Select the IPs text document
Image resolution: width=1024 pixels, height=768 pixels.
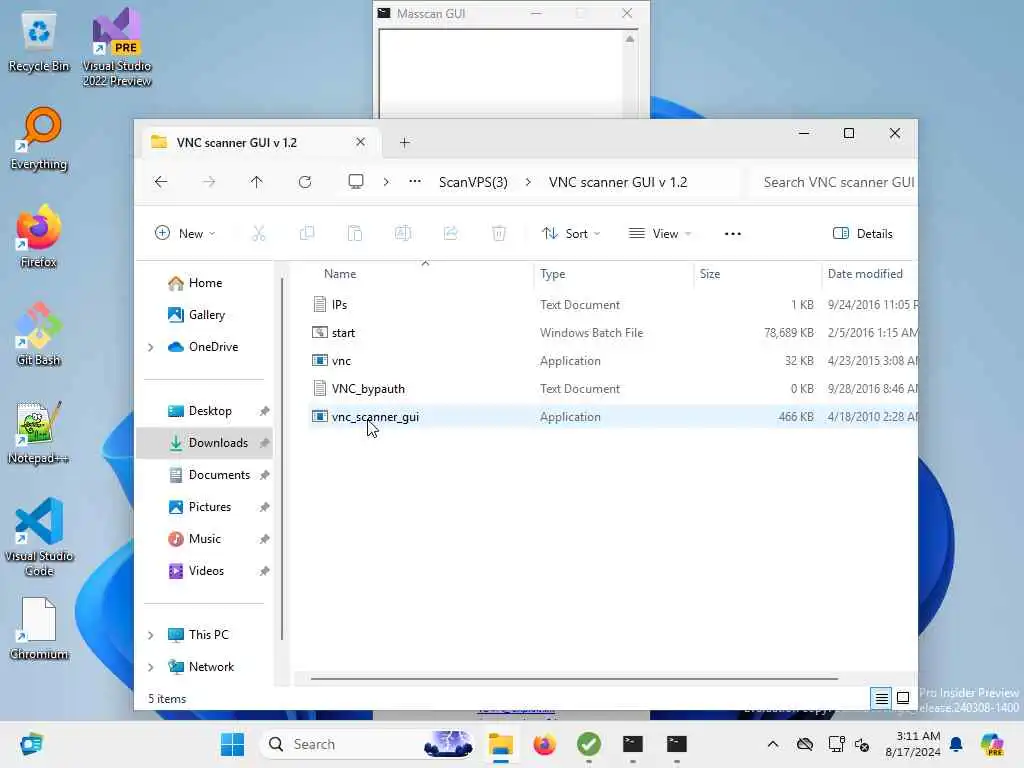click(x=613, y=305)
